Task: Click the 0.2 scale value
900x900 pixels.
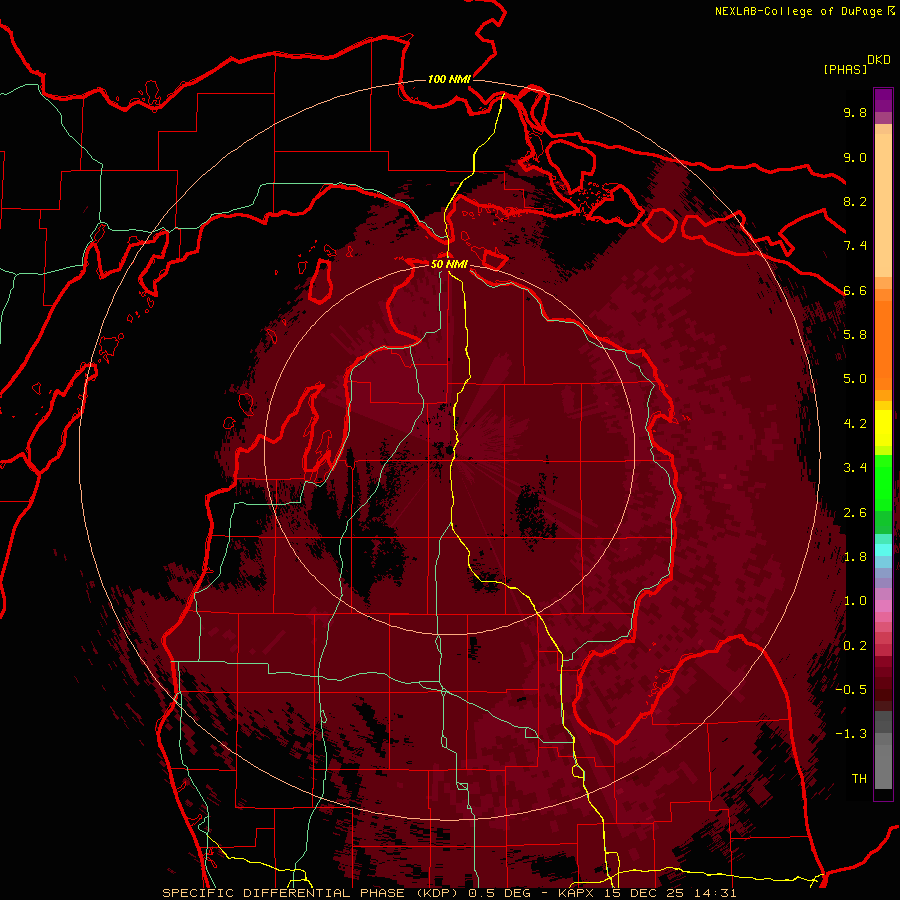Action: click(x=855, y=646)
